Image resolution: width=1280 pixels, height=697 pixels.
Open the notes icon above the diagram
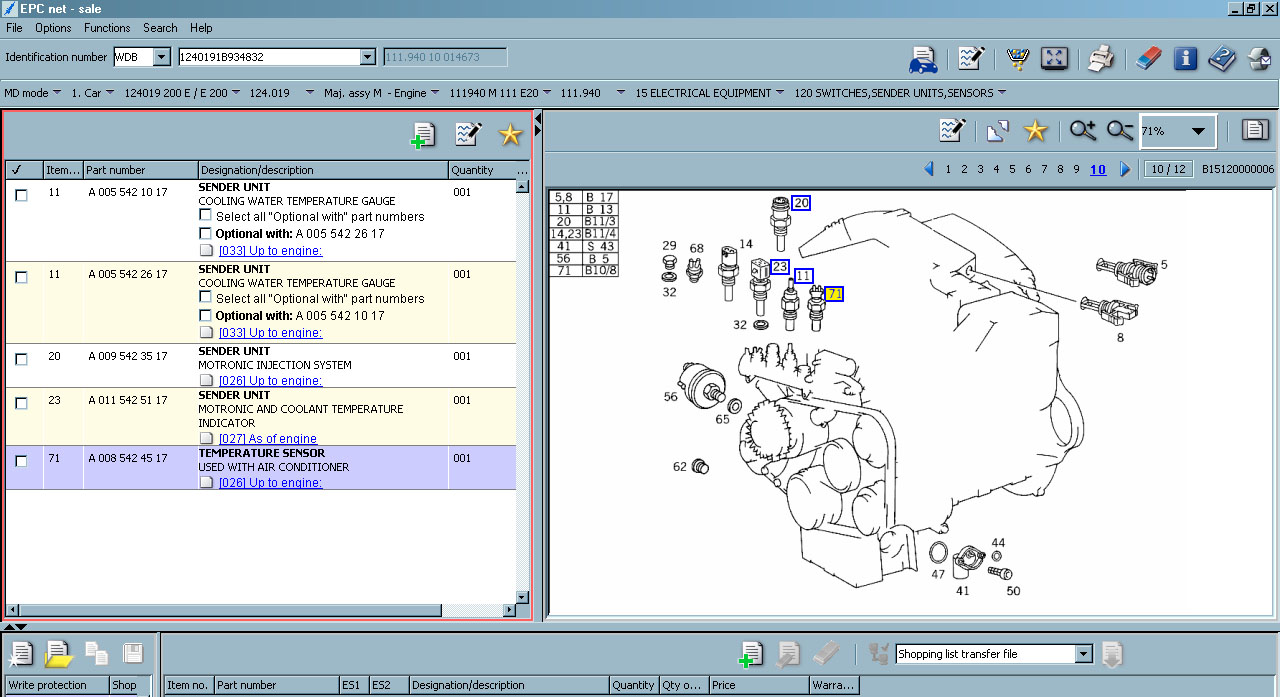pos(953,130)
